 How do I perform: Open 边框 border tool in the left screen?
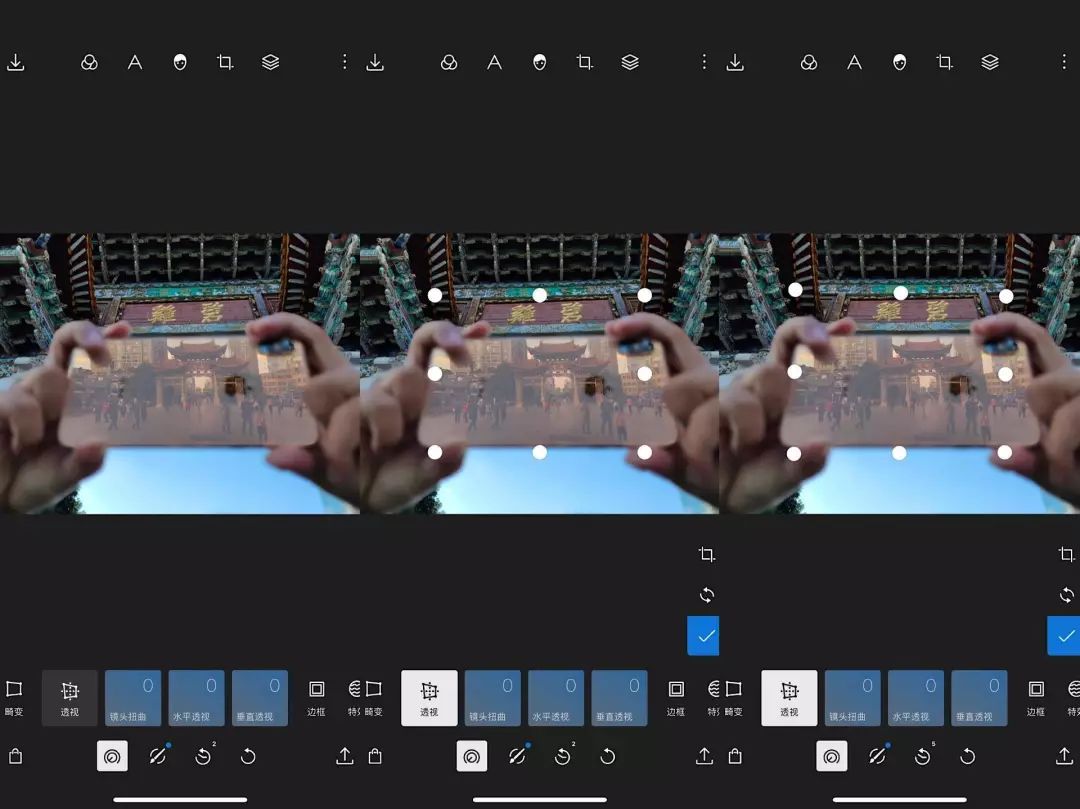[316, 698]
